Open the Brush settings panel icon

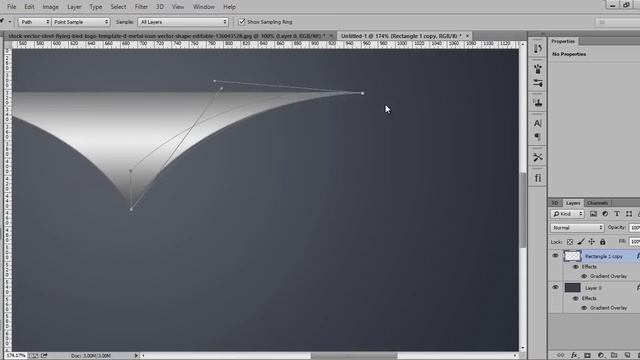point(538,83)
